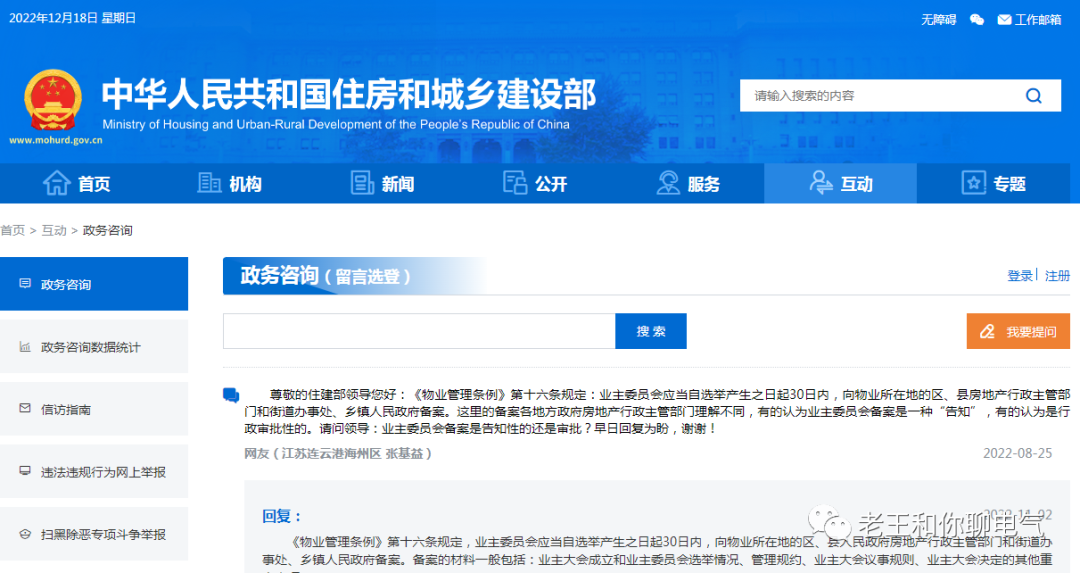The width and height of the screenshot is (1080, 573).
Task: Click the icon beside 扫黑除恶专项斗争举报
Action: pyautogui.click(x=25, y=534)
